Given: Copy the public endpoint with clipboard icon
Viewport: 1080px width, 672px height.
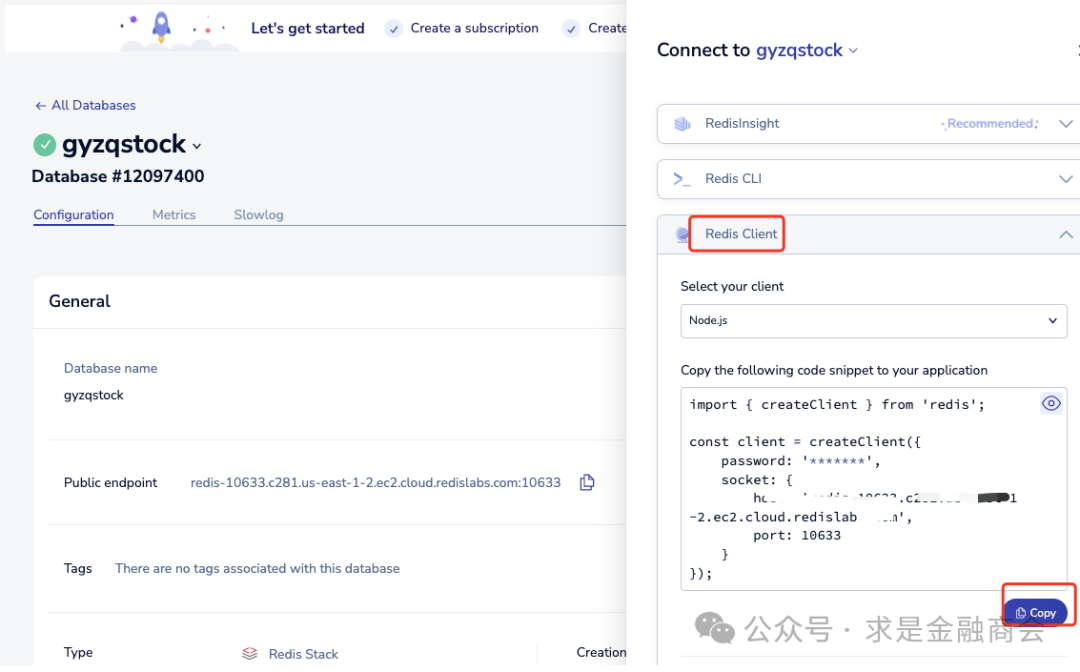Looking at the screenshot, I should (x=587, y=482).
